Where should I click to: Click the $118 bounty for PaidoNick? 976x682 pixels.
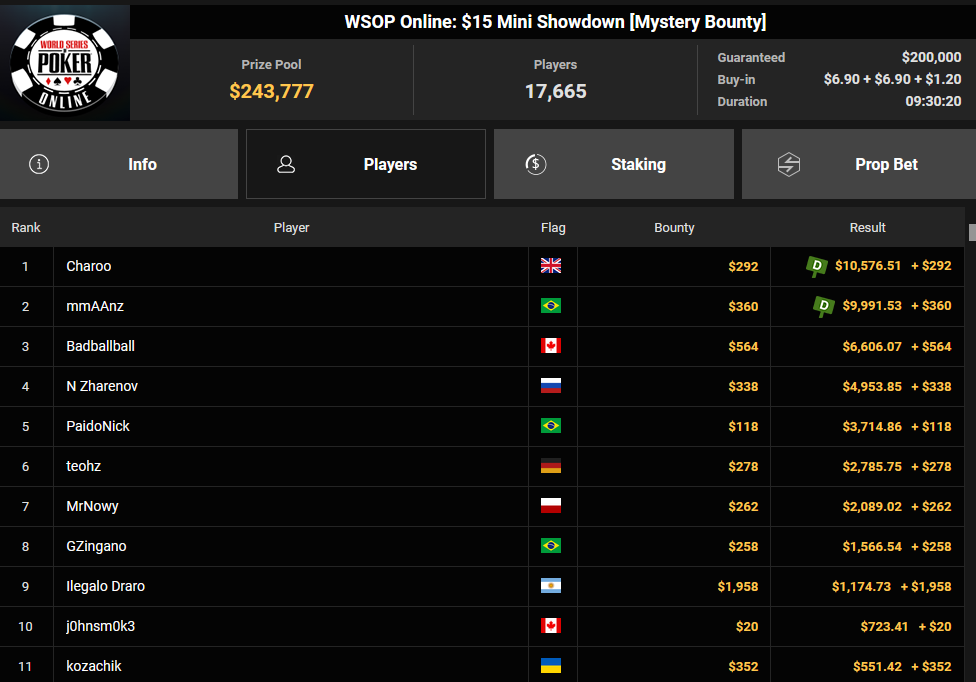coord(743,426)
